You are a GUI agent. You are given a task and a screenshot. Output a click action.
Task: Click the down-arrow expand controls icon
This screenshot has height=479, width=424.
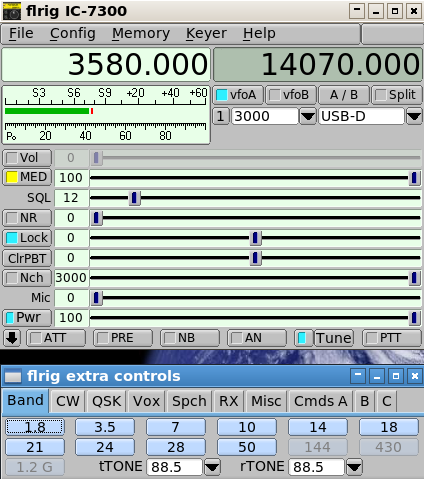12,338
